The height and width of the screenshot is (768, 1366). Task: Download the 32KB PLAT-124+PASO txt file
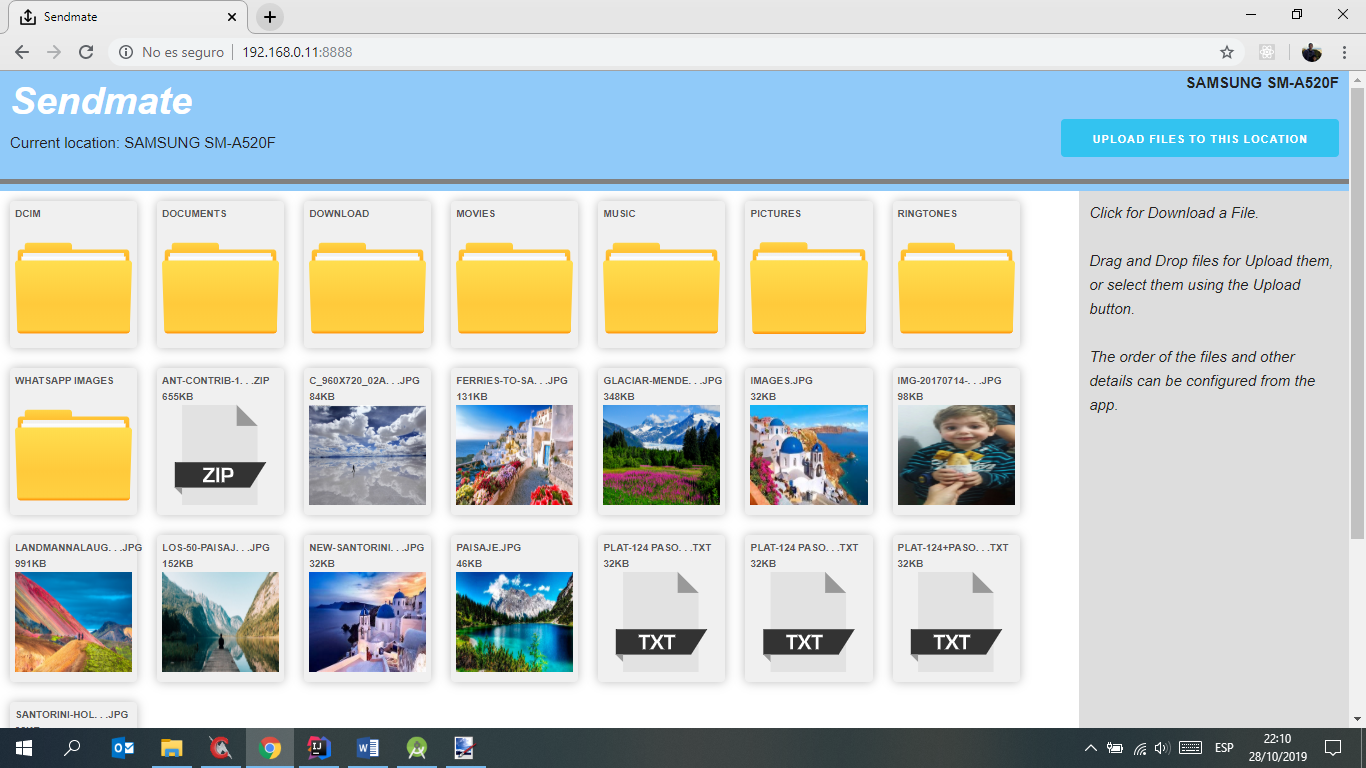click(956, 609)
